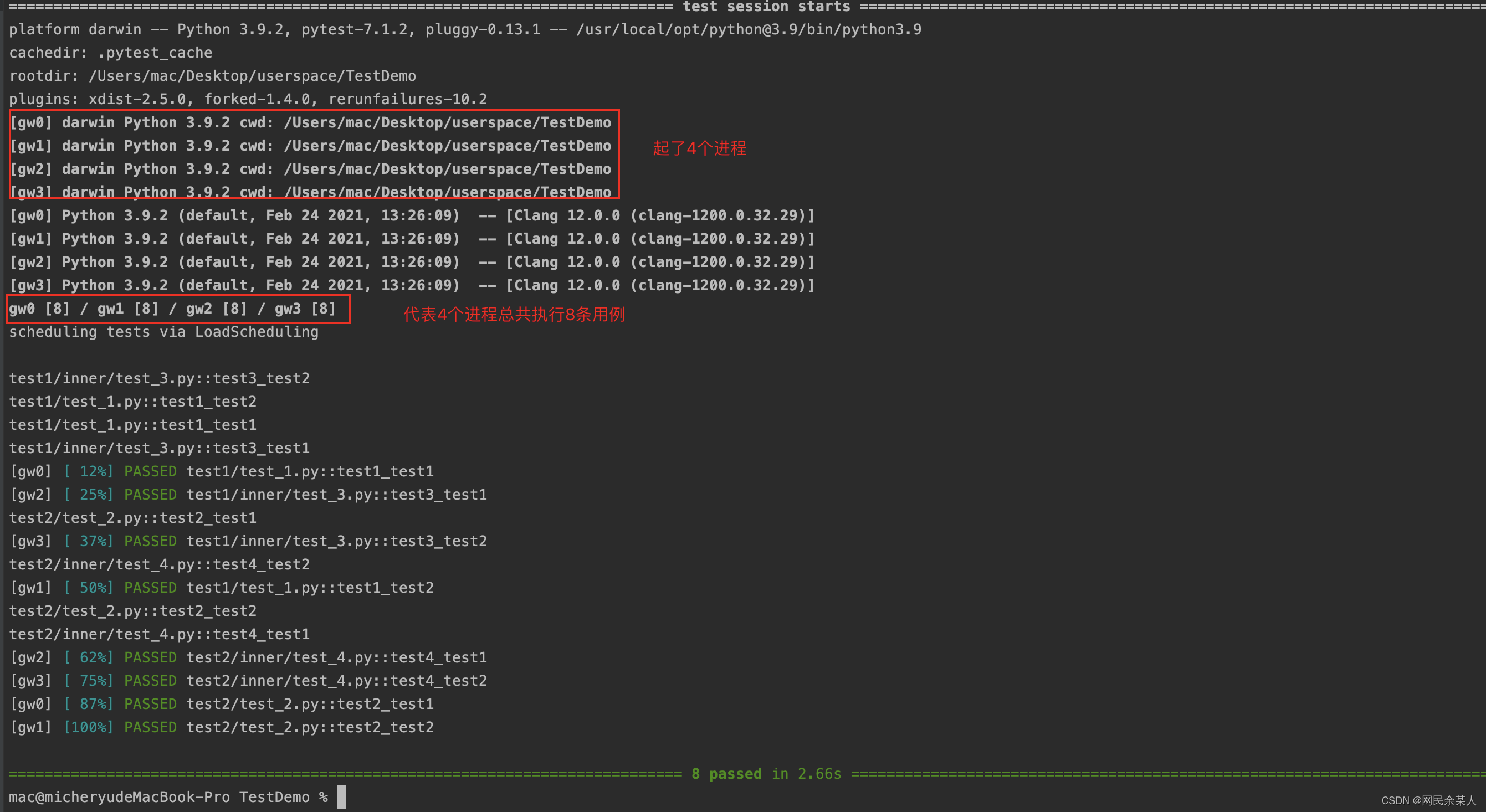Click the CSDN watermark text
Image resolution: width=1486 pixels, height=812 pixels.
tap(1428, 800)
